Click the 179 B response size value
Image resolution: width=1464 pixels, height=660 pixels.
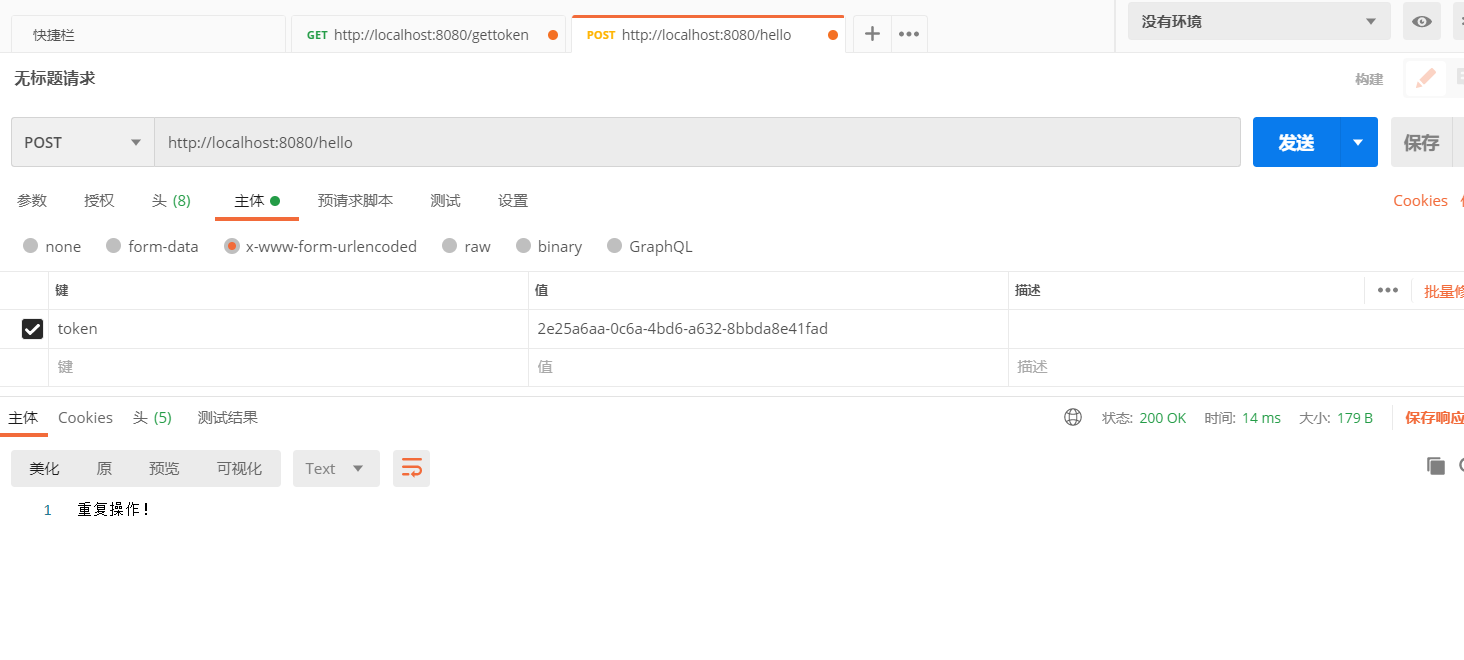(x=1355, y=418)
